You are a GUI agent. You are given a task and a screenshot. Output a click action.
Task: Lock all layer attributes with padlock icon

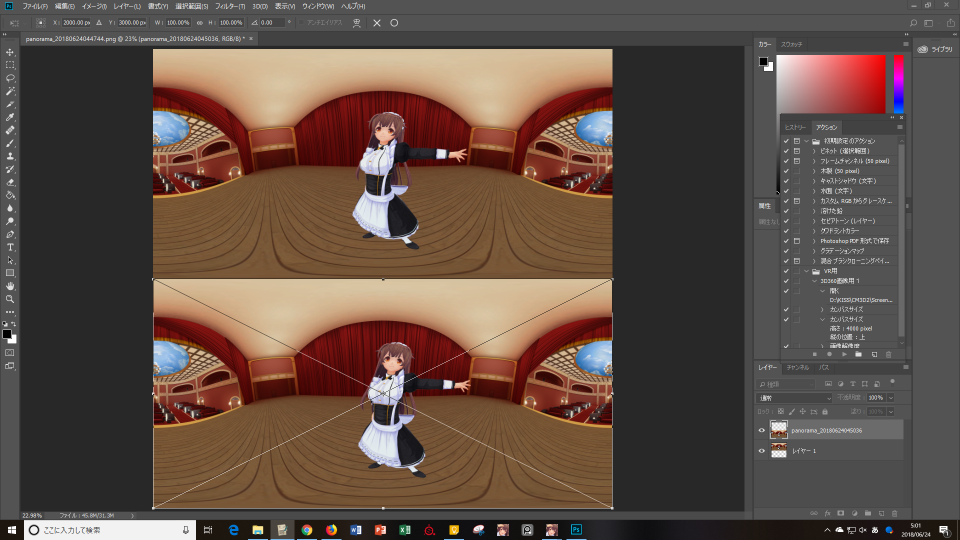coord(825,411)
